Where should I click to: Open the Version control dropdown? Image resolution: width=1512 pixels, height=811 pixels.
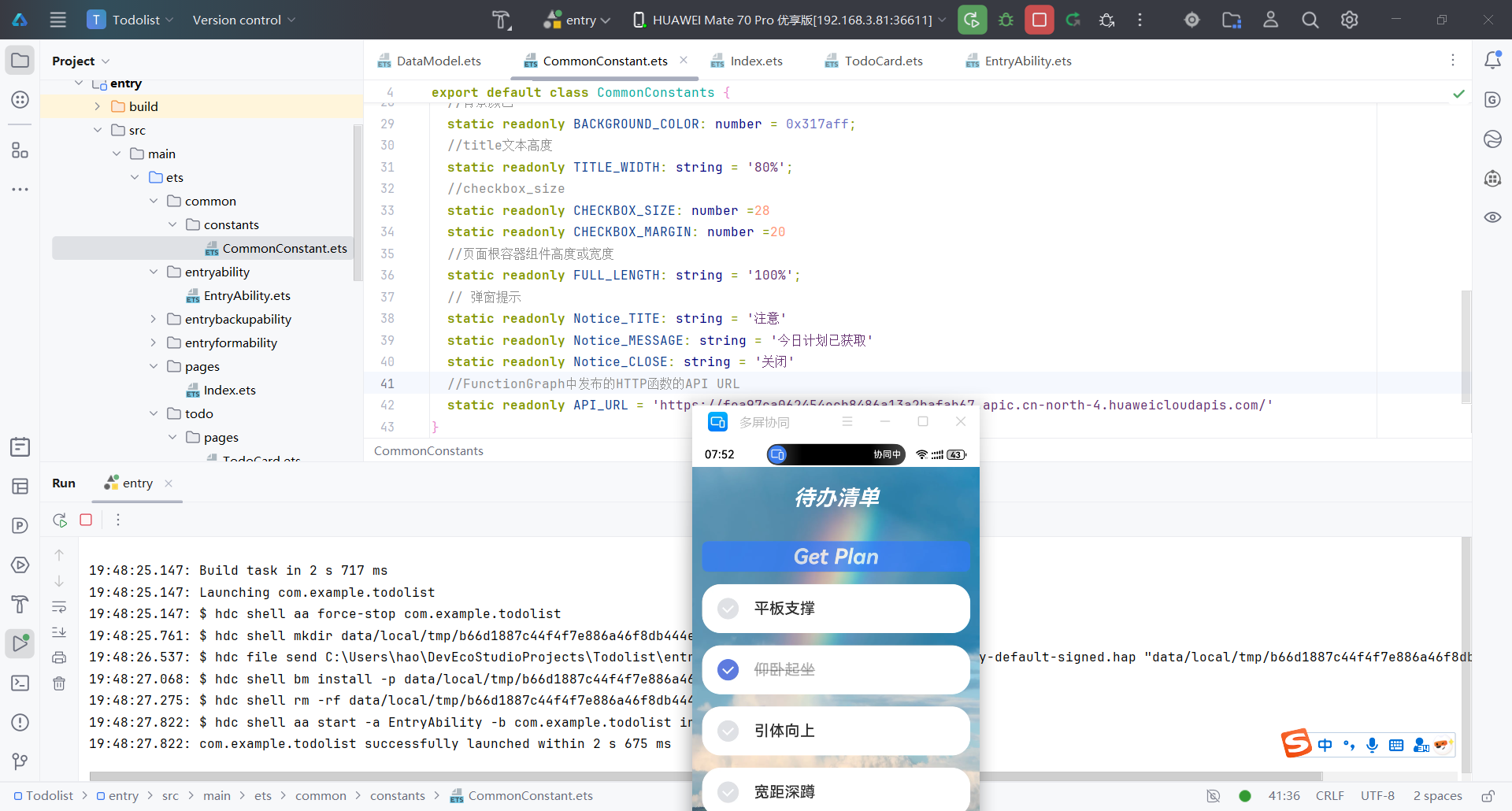(244, 20)
